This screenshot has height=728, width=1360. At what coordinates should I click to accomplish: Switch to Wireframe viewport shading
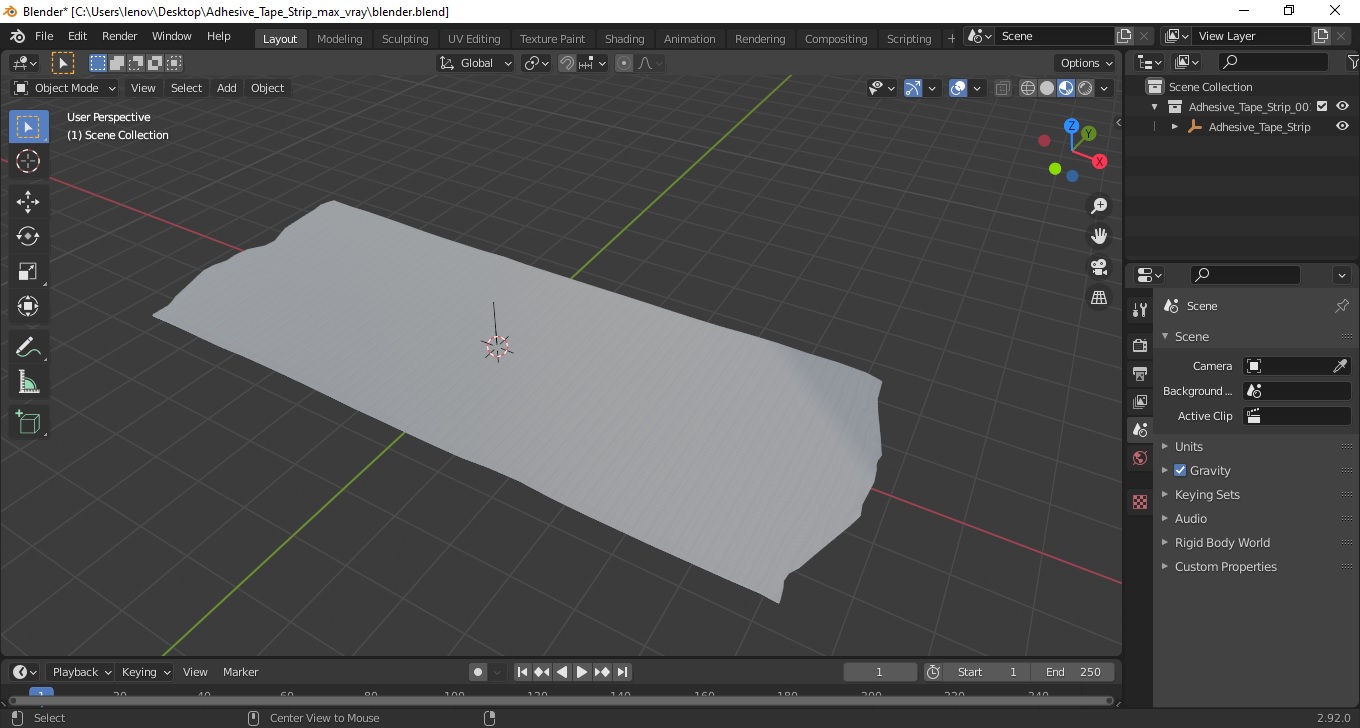tap(1028, 88)
